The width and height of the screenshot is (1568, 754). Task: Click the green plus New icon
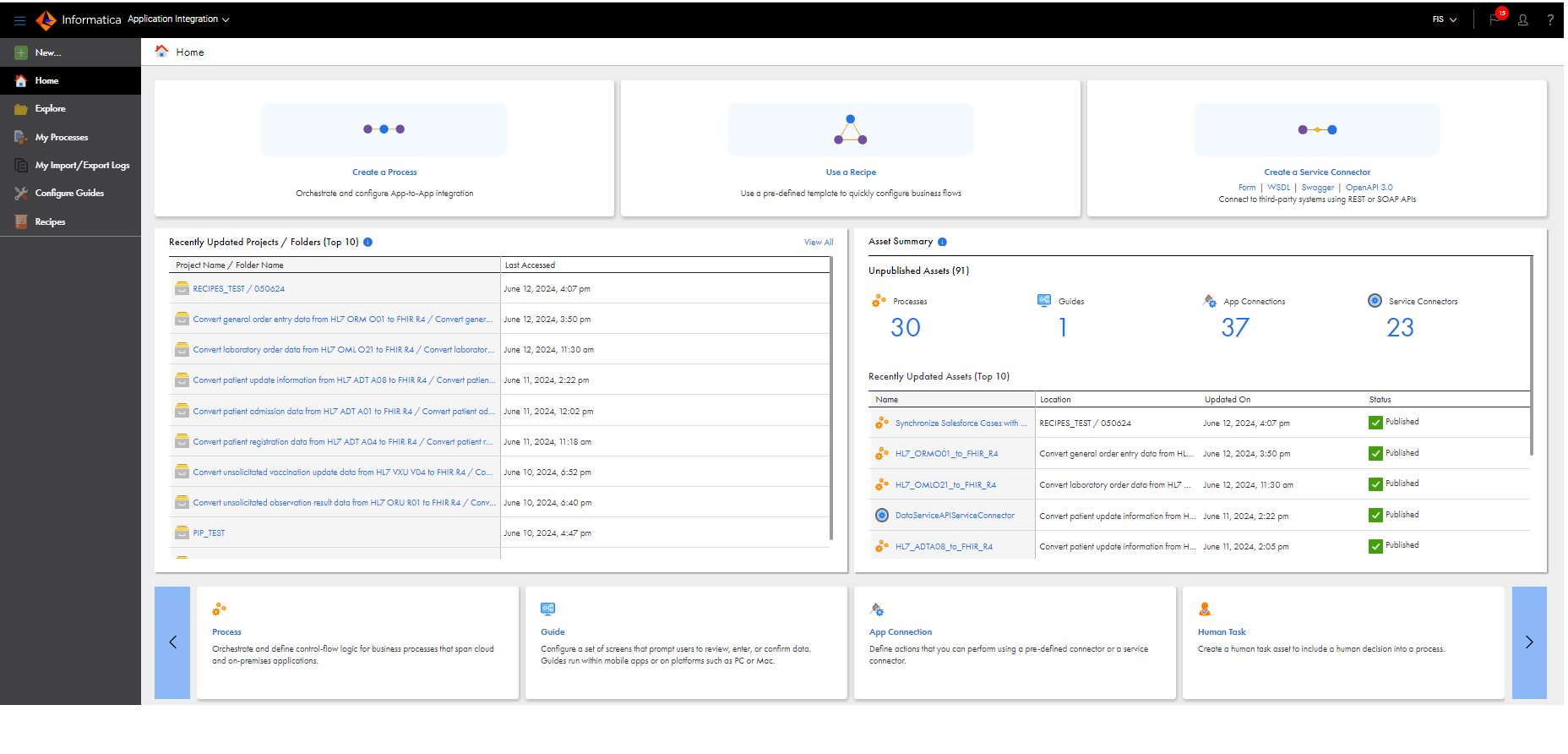click(x=21, y=52)
